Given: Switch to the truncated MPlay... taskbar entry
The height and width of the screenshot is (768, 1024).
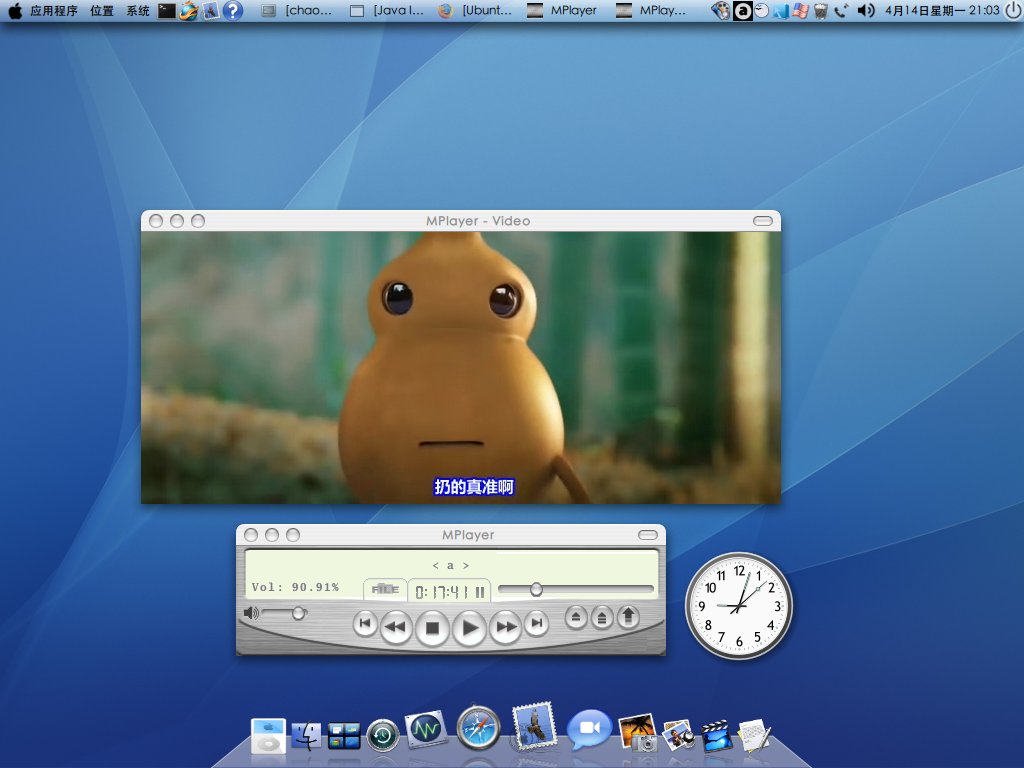Looking at the screenshot, I should [651, 10].
